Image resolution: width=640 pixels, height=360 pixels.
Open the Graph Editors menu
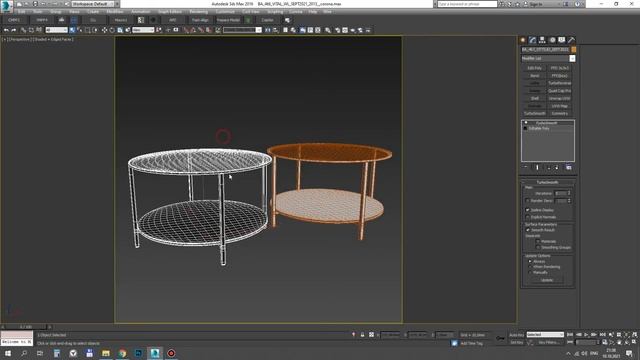(x=170, y=12)
